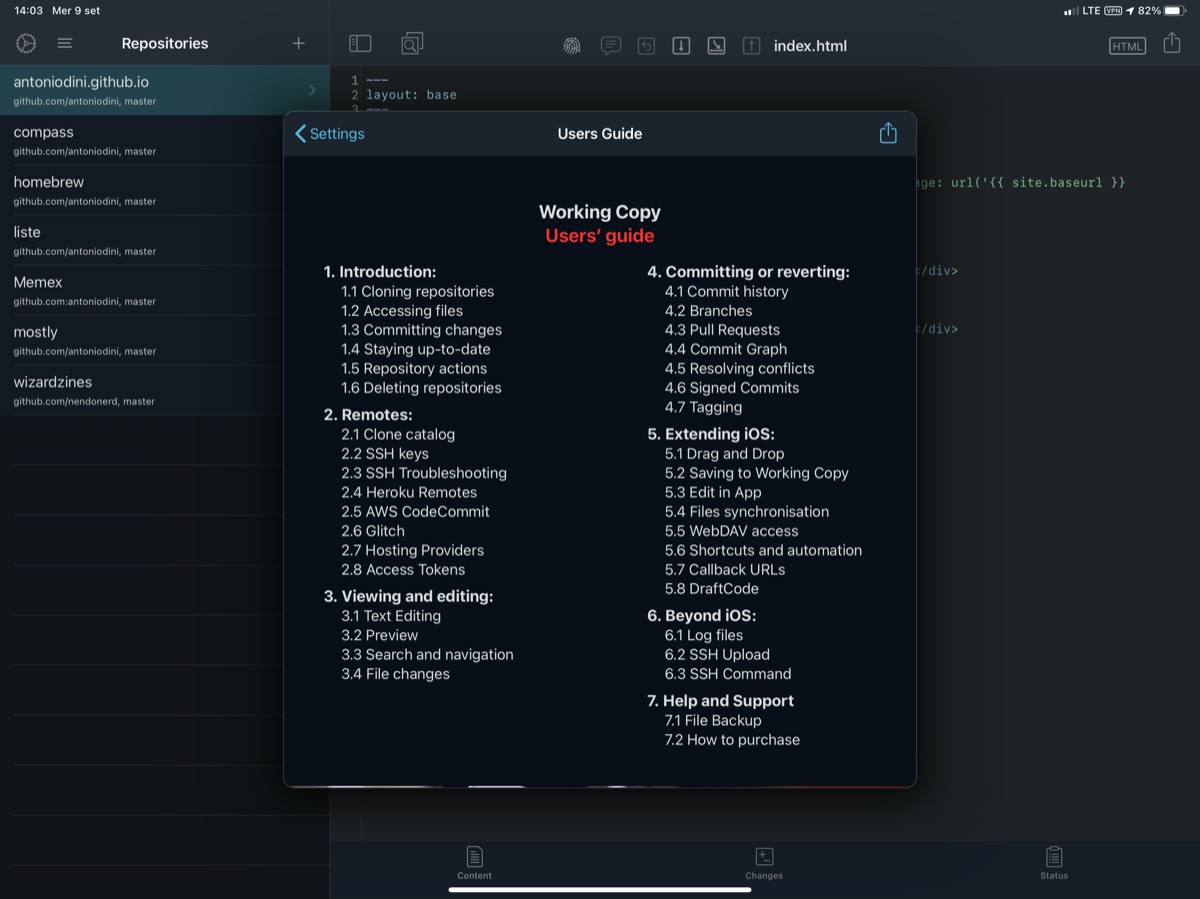1200x899 pixels.
Task: Open 5.3 Edit in App
Action: coord(713,492)
